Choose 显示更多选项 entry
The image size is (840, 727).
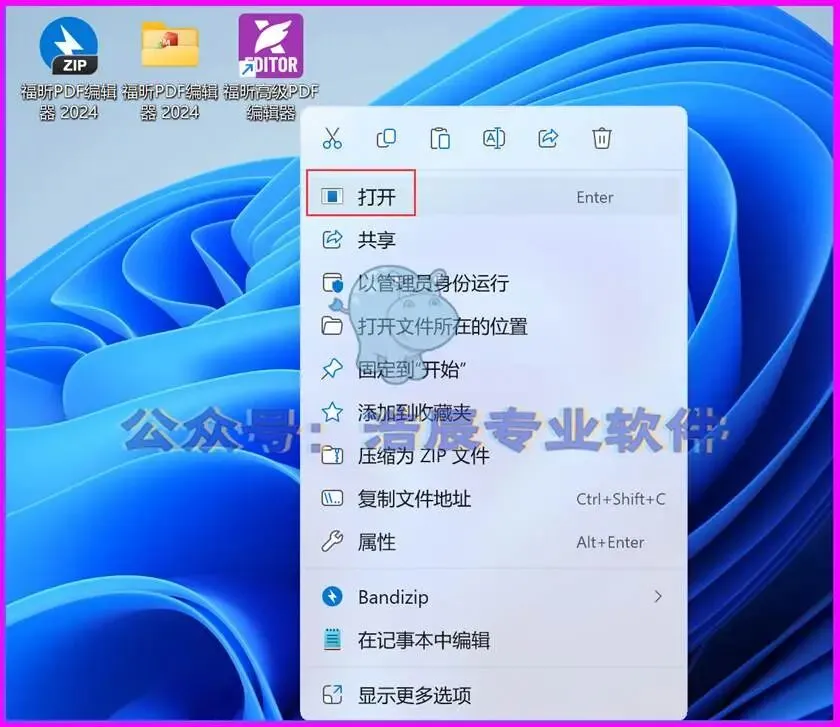click(x=493, y=695)
